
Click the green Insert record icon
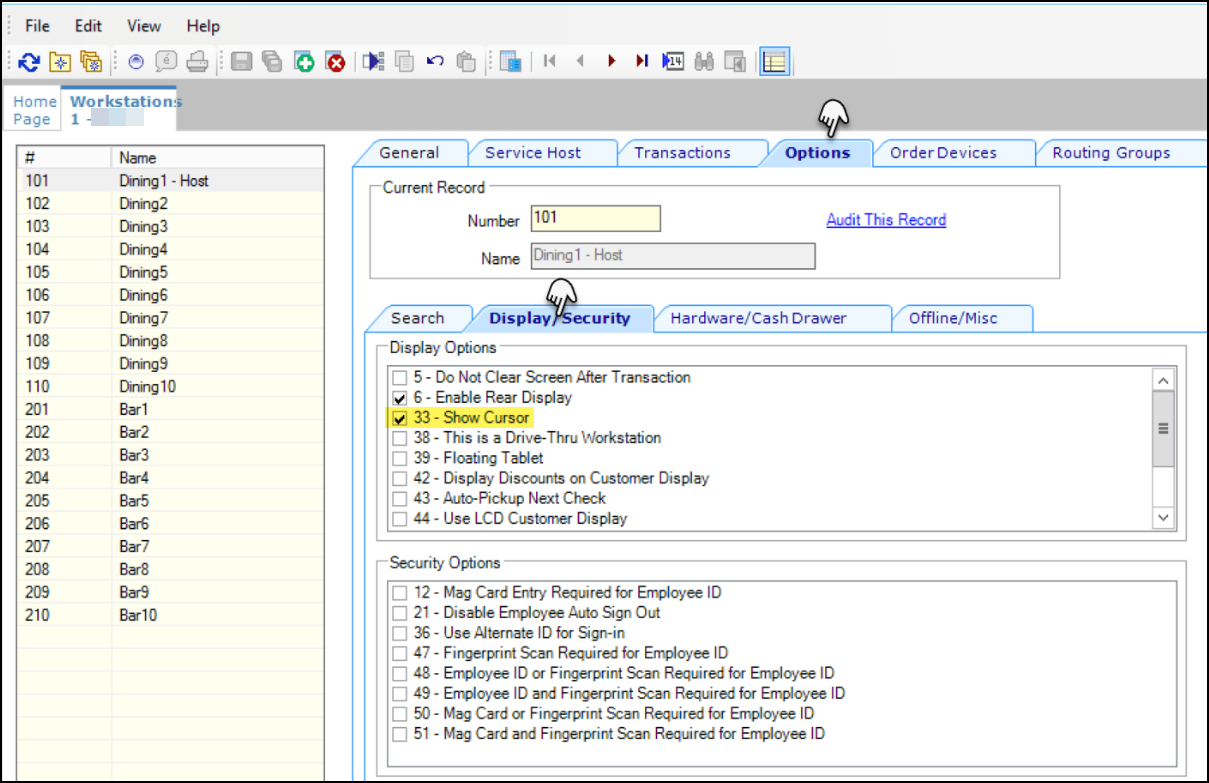tap(304, 62)
